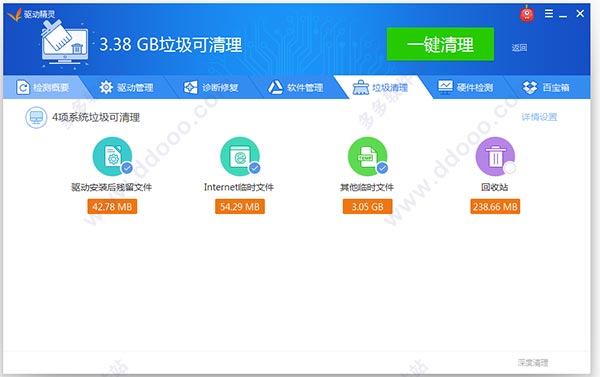The image size is (600, 377).
Task: Switch to the 硬件检测 tab
Action: point(465,88)
